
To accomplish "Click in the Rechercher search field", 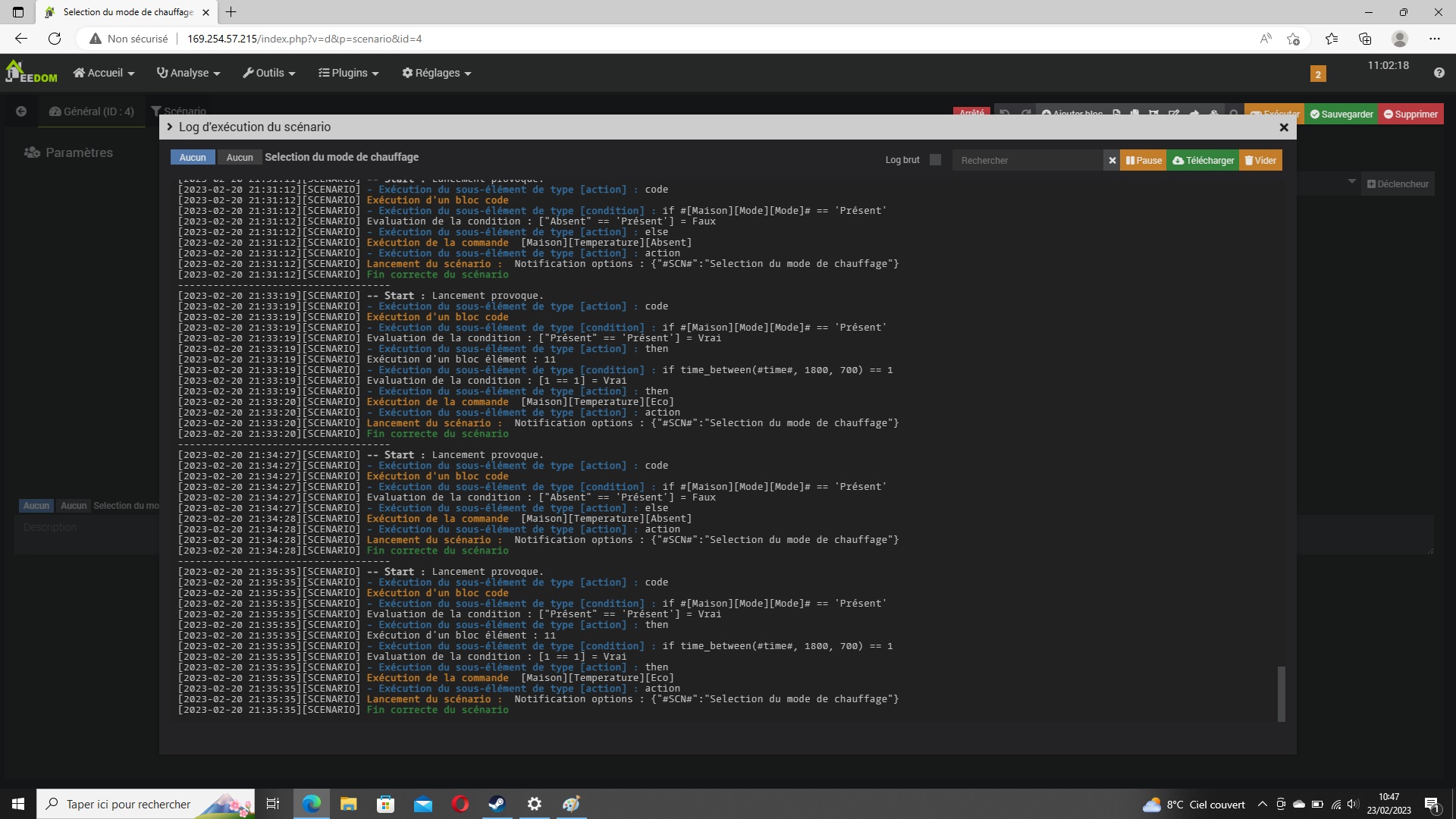I will pyautogui.click(x=1028, y=160).
